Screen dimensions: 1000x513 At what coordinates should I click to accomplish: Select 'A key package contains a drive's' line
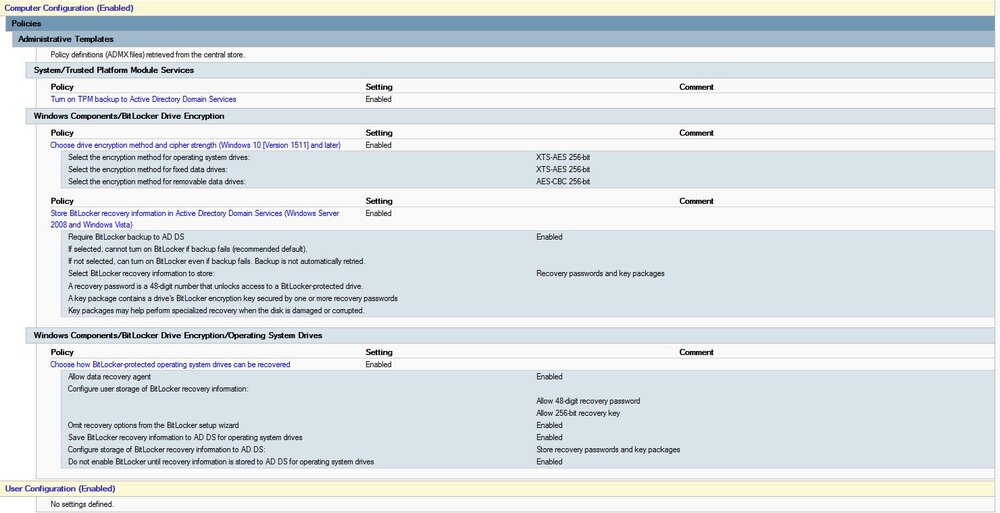click(x=233, y=298)
